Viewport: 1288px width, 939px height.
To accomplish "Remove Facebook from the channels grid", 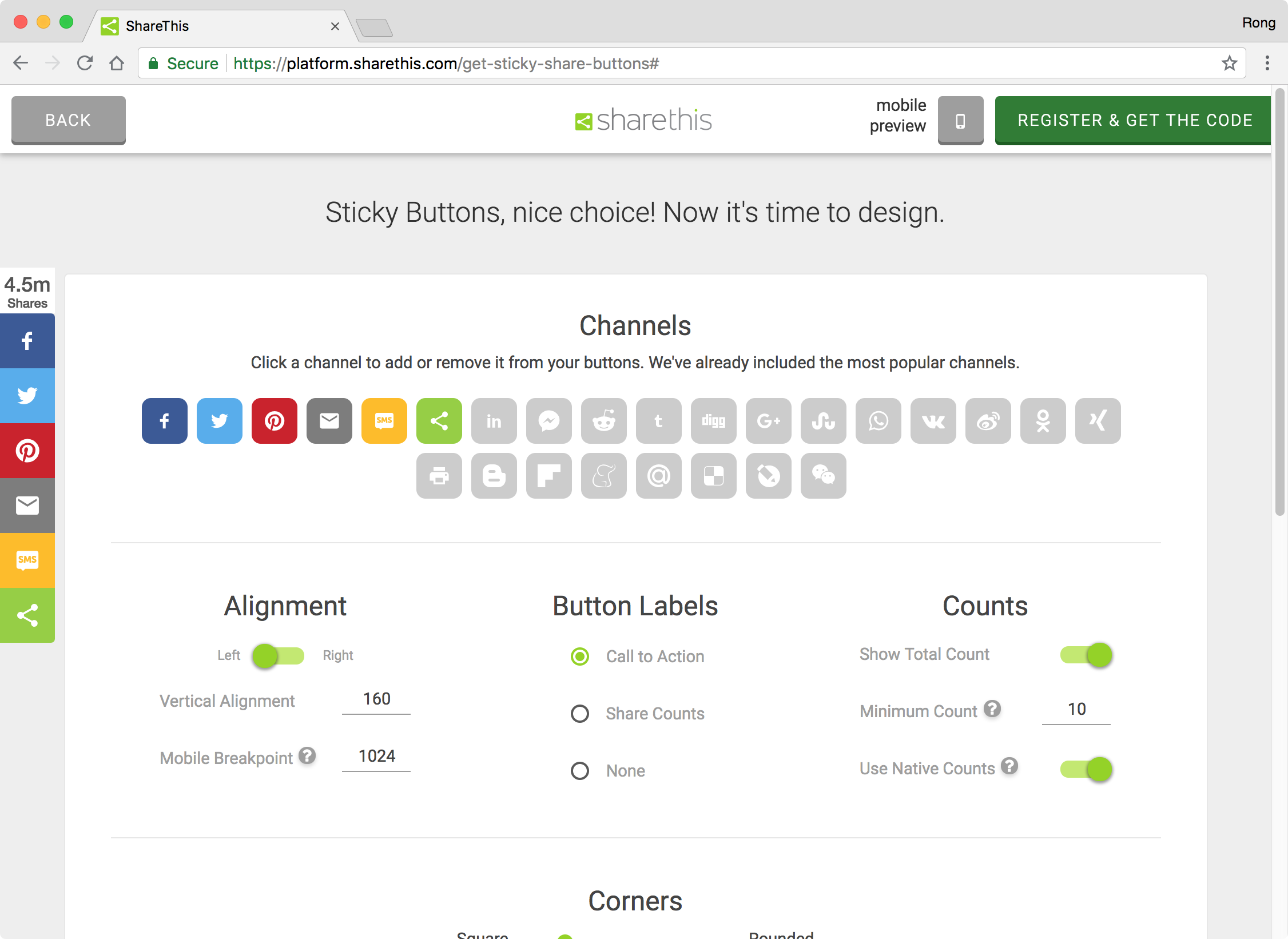I will 165,421.
